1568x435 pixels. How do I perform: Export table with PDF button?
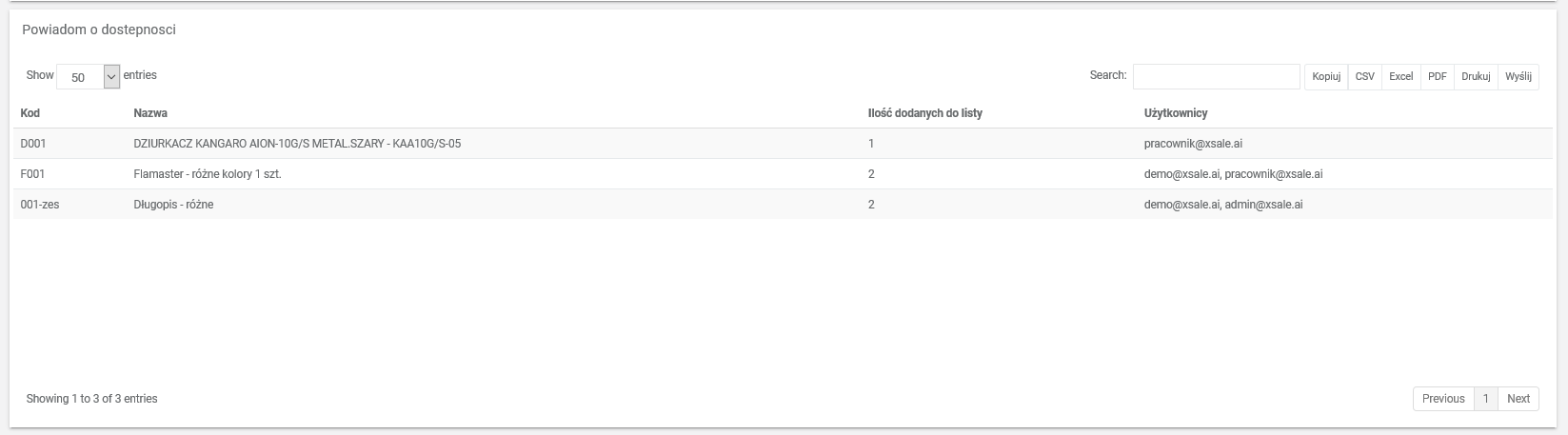click(x=1437, y=77)
